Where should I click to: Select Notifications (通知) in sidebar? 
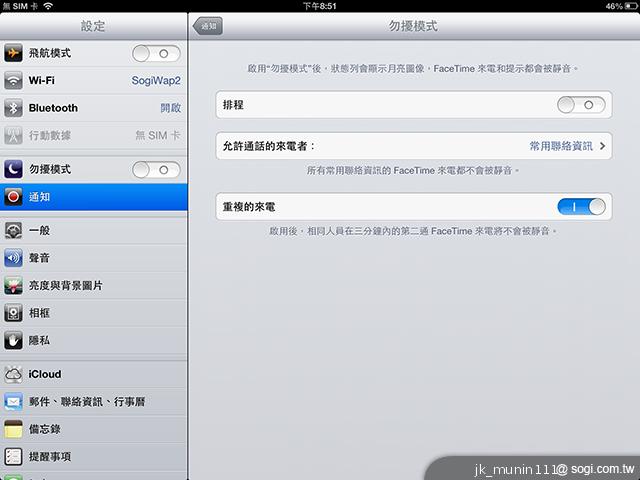[x=93, y=197]
